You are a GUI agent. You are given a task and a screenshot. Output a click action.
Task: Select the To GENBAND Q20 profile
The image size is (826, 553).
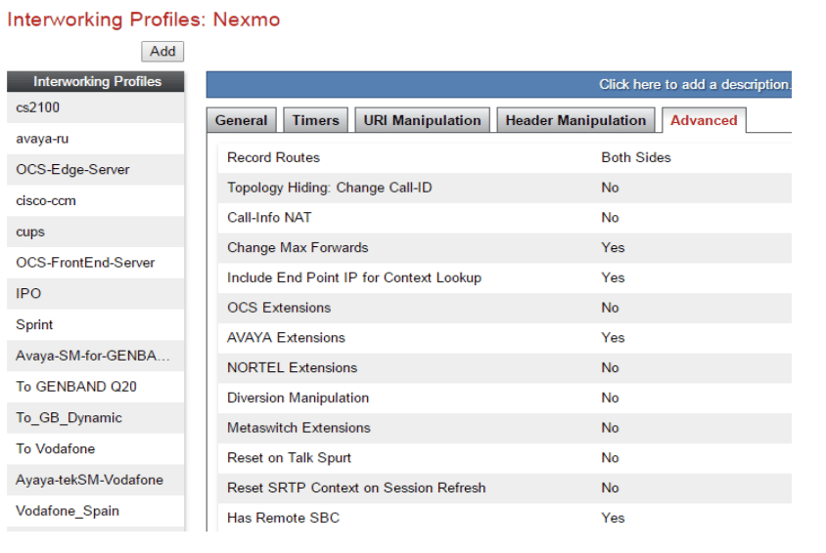95,387
